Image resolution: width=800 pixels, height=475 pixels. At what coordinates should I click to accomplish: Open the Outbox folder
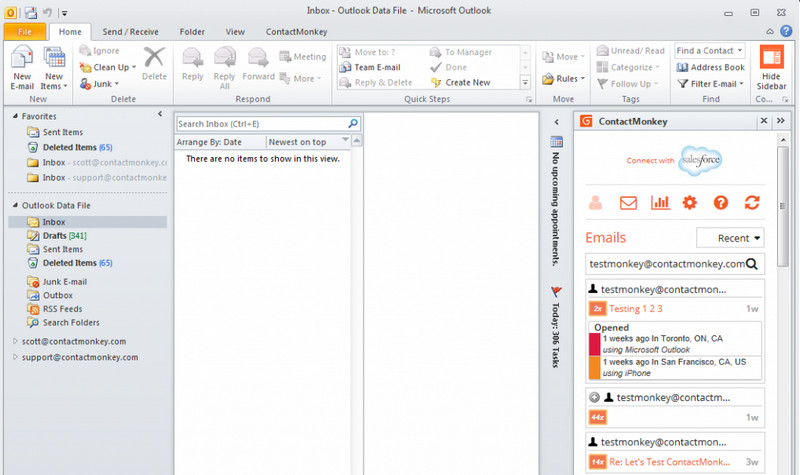click(x=50, y=295)
